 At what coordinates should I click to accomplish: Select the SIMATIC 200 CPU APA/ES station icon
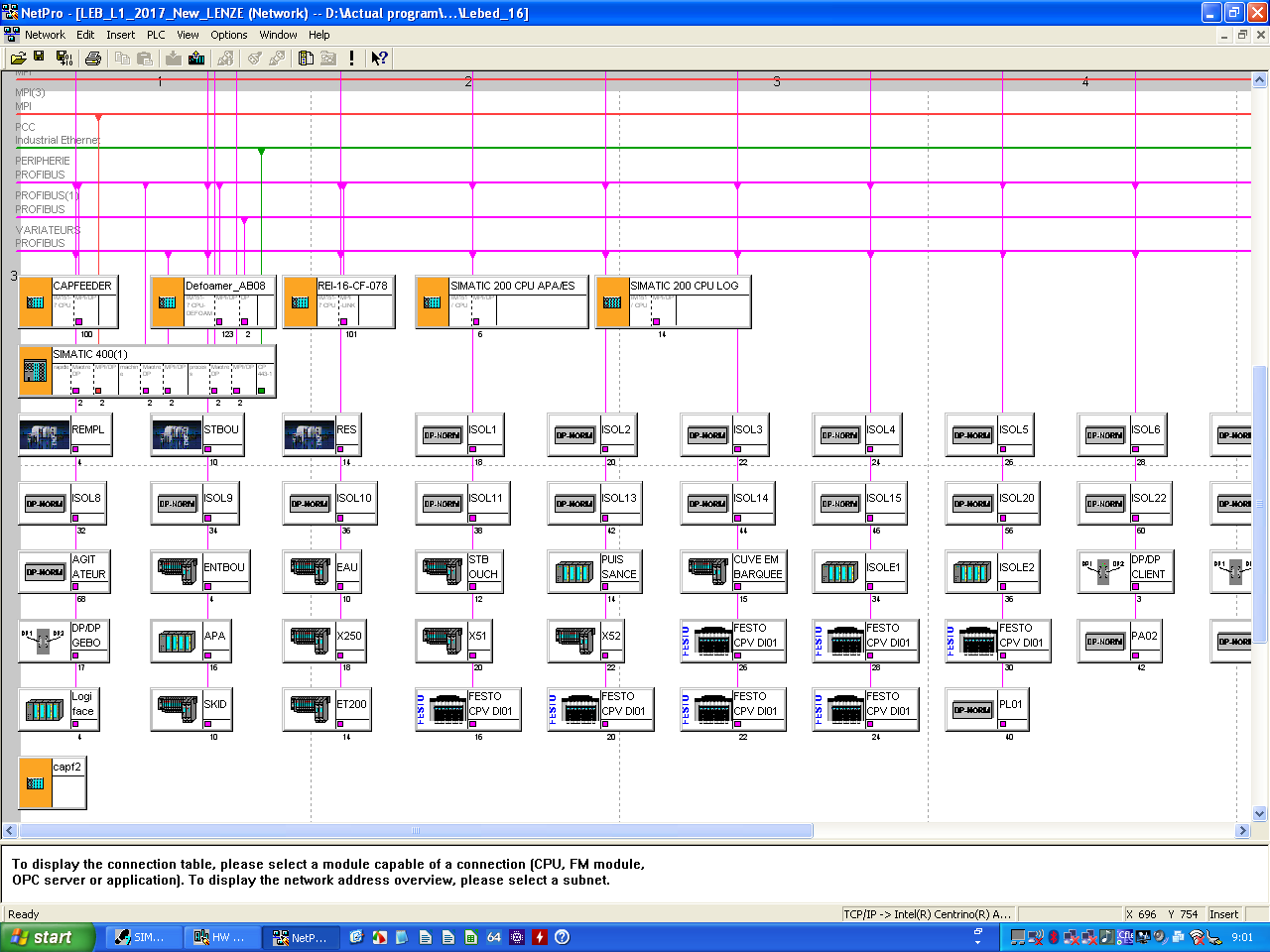(x=433, y=302)
